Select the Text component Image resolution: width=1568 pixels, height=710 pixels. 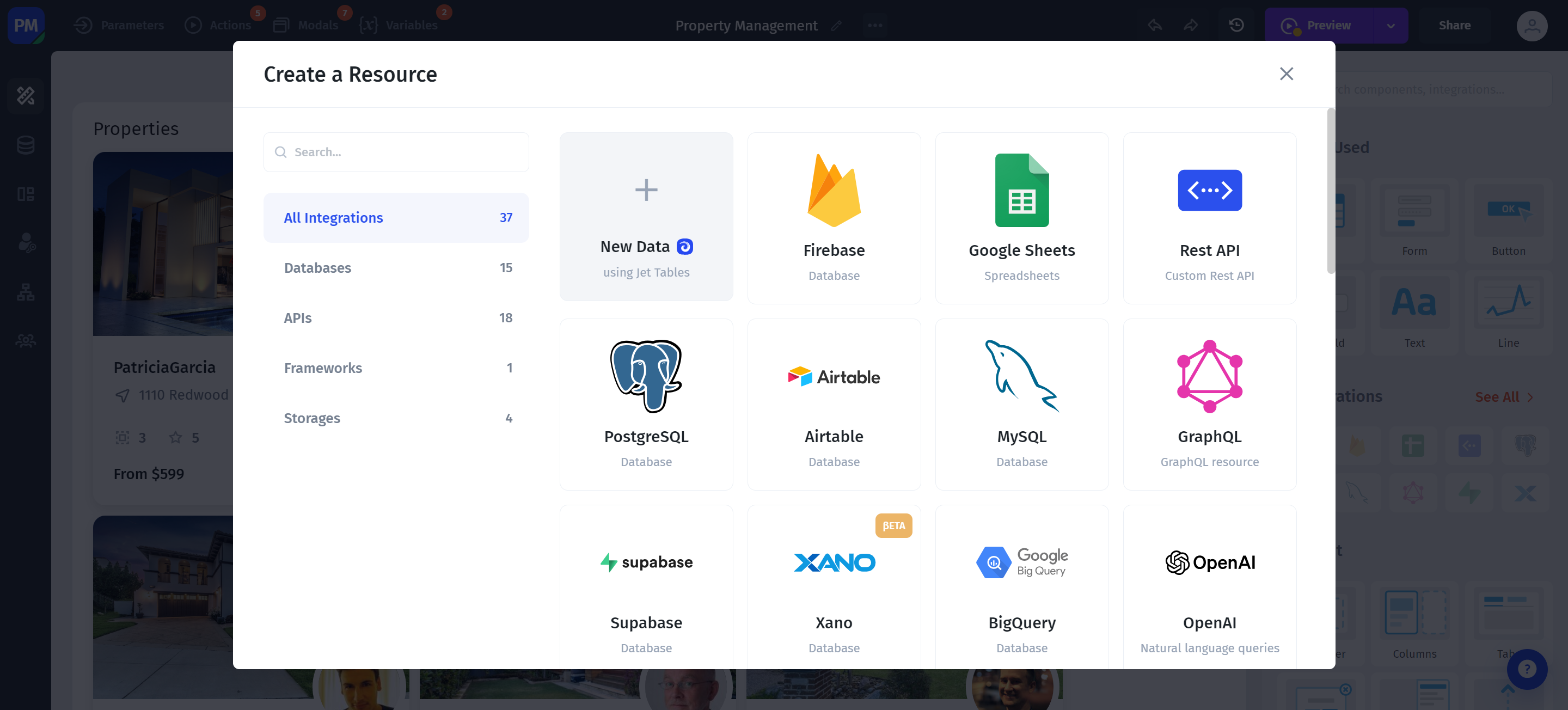tap(1414, 314)
